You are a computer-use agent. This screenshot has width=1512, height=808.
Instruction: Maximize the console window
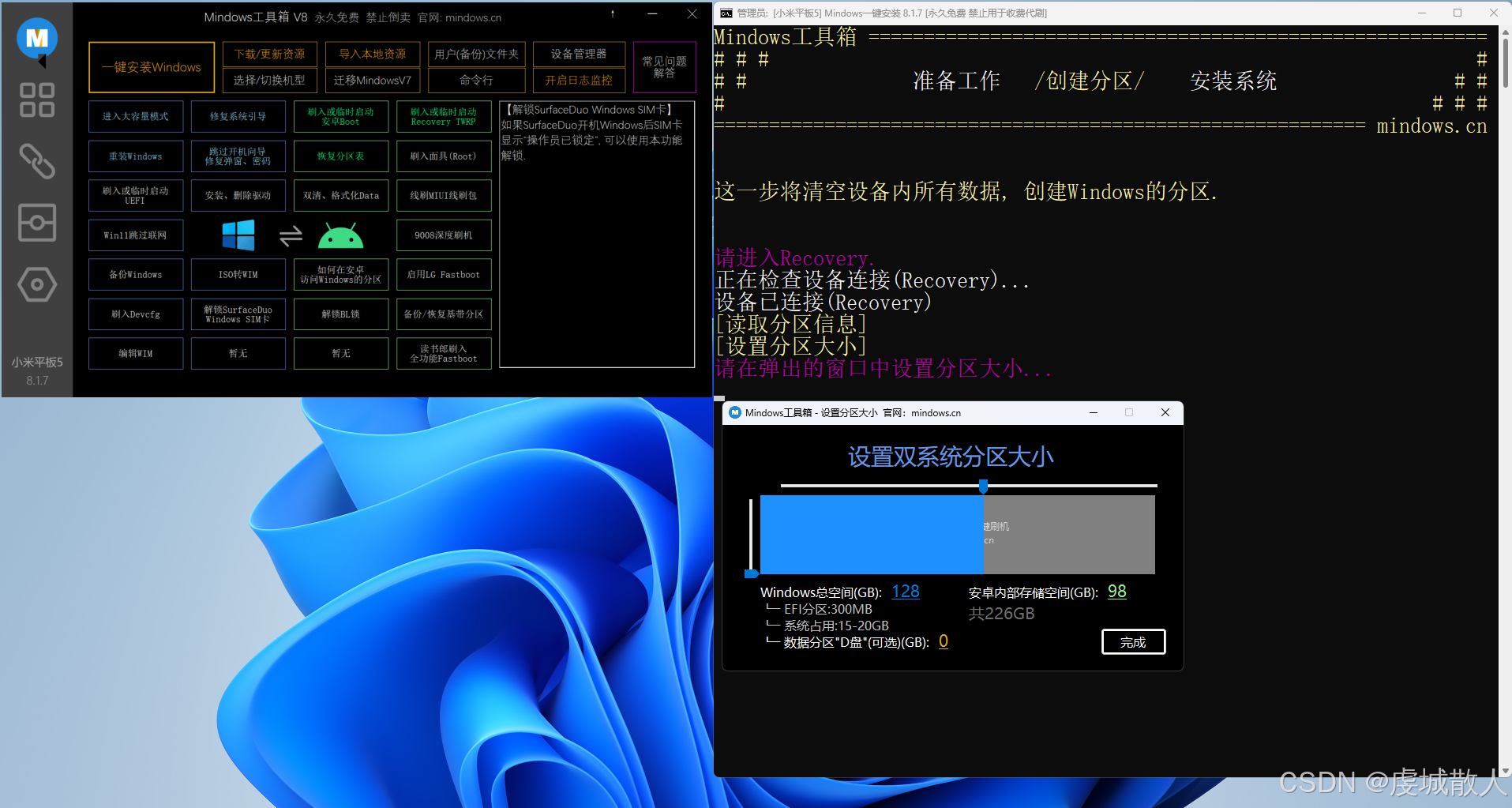pyautogui.click(x=1458, y=13)
